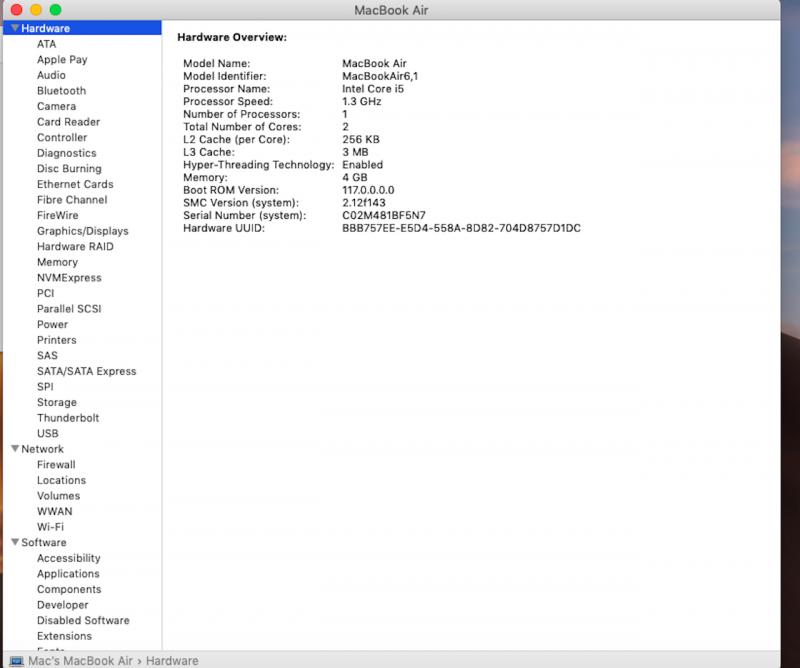The image size is (800, 668).
Task: Select Graphics/Displays item
Action: point(83,231)
